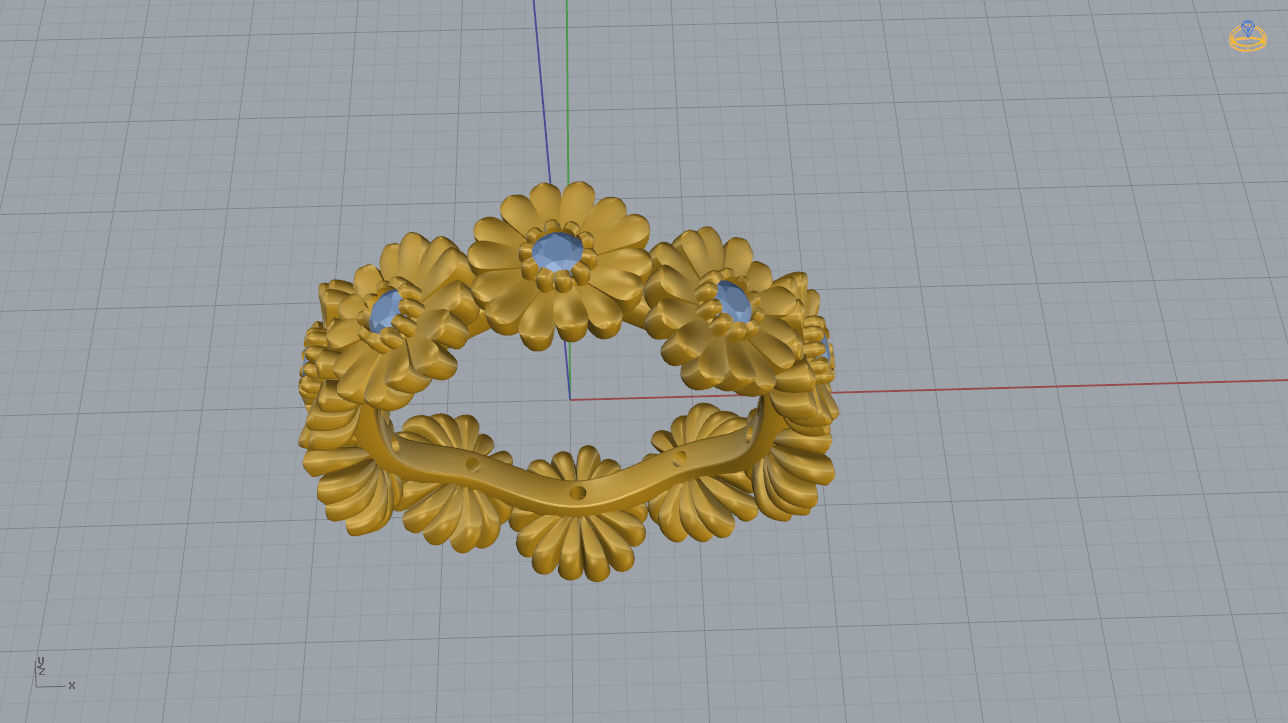The image size is (1288, 723).
Task: Select the blue gemstone in the top center flower
Action: [556, 251]
